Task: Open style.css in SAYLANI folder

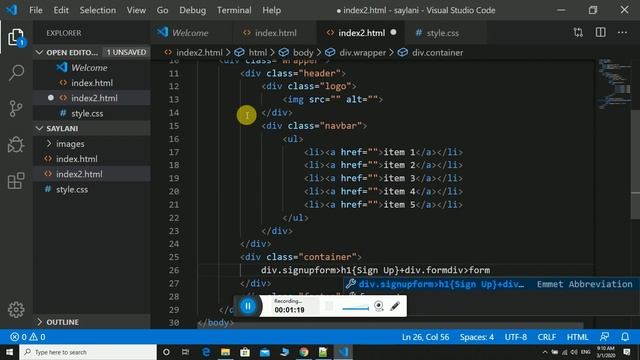Action: [91, 189]
